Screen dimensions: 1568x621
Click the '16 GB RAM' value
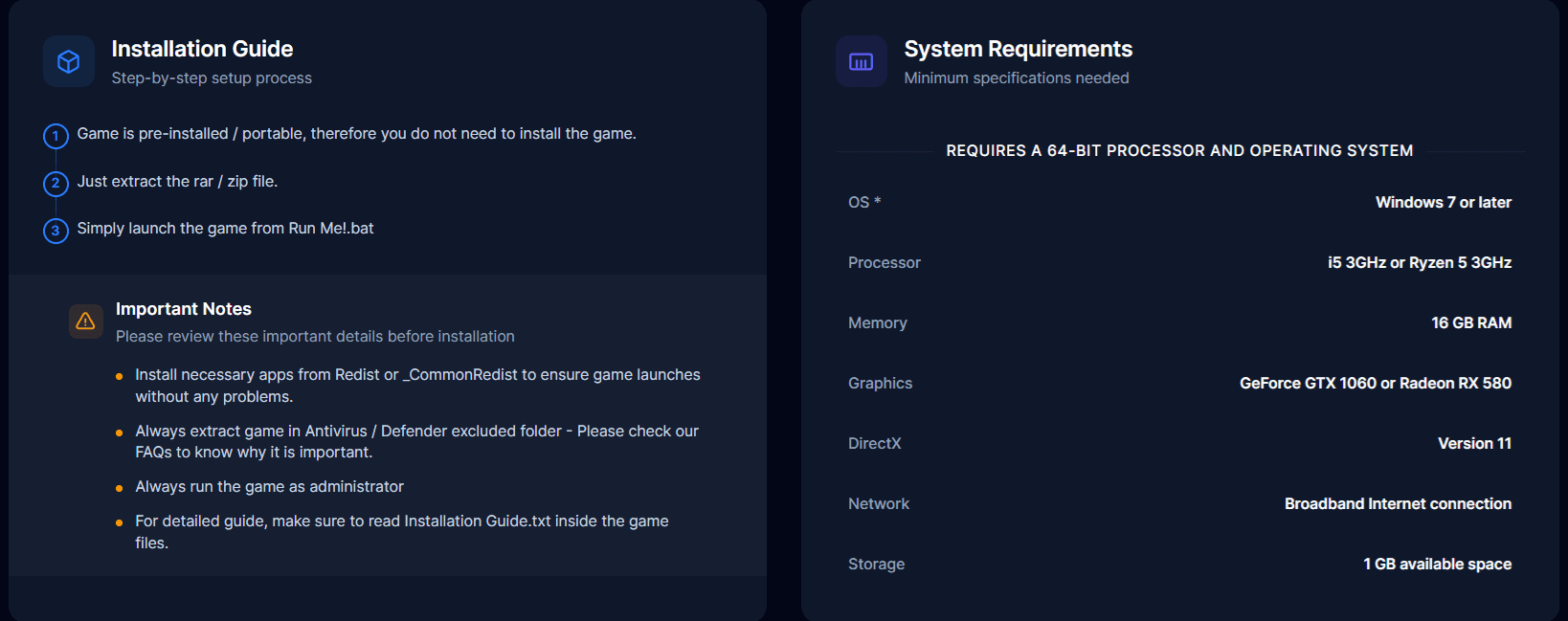click(1471, 323)
